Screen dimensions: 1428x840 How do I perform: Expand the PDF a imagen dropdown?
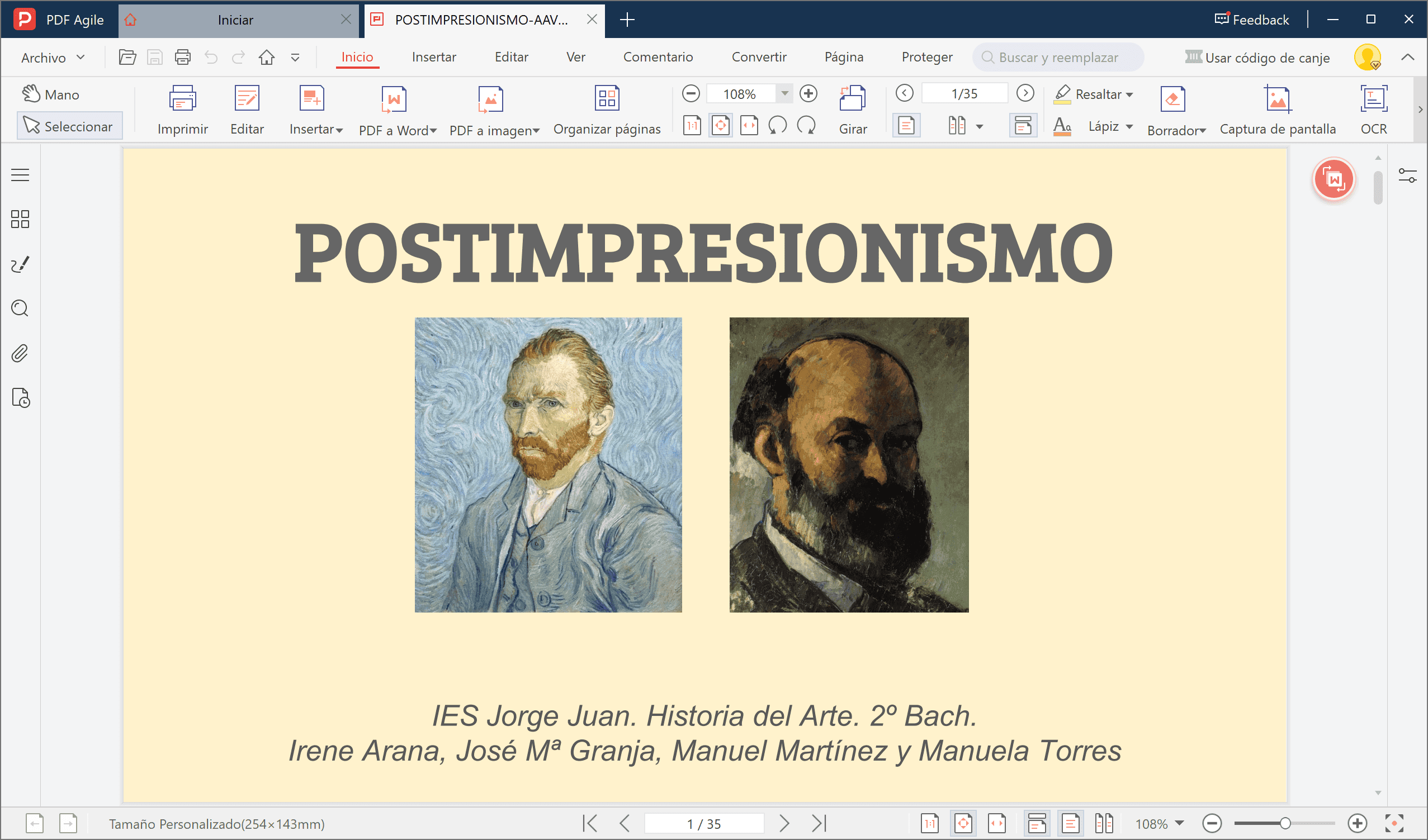(x=536, y=131)
